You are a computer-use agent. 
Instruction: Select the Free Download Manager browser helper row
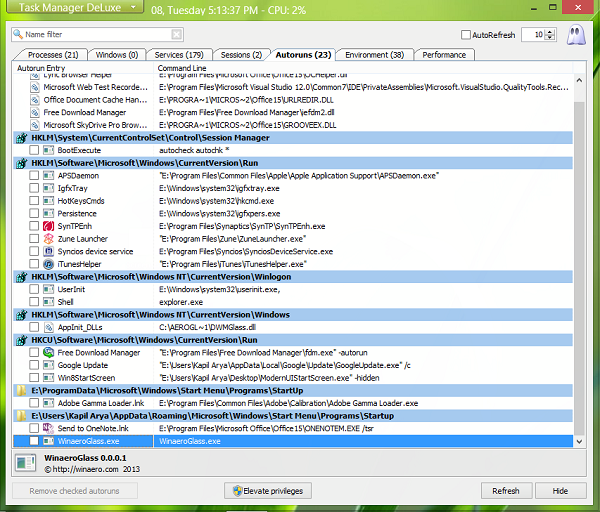293,113
